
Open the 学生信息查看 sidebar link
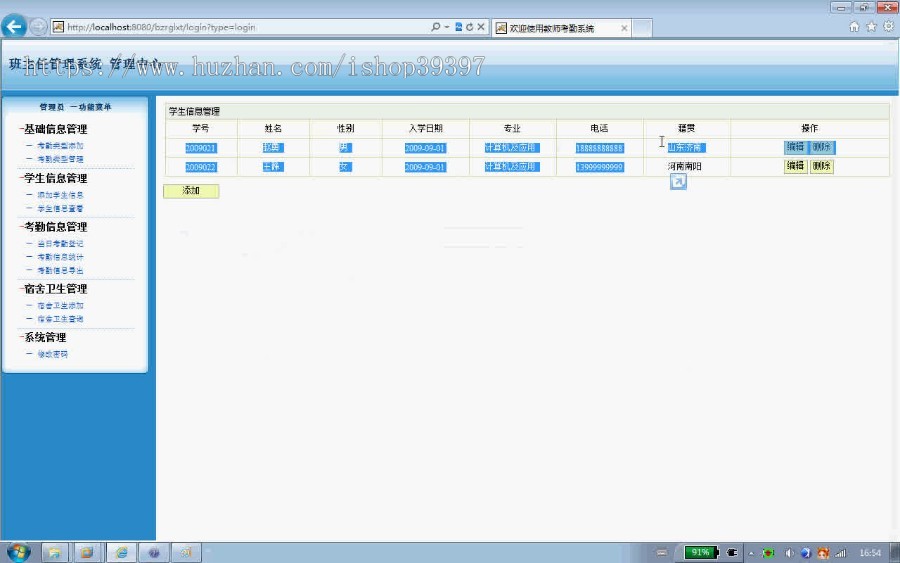(x=60, y=208)
